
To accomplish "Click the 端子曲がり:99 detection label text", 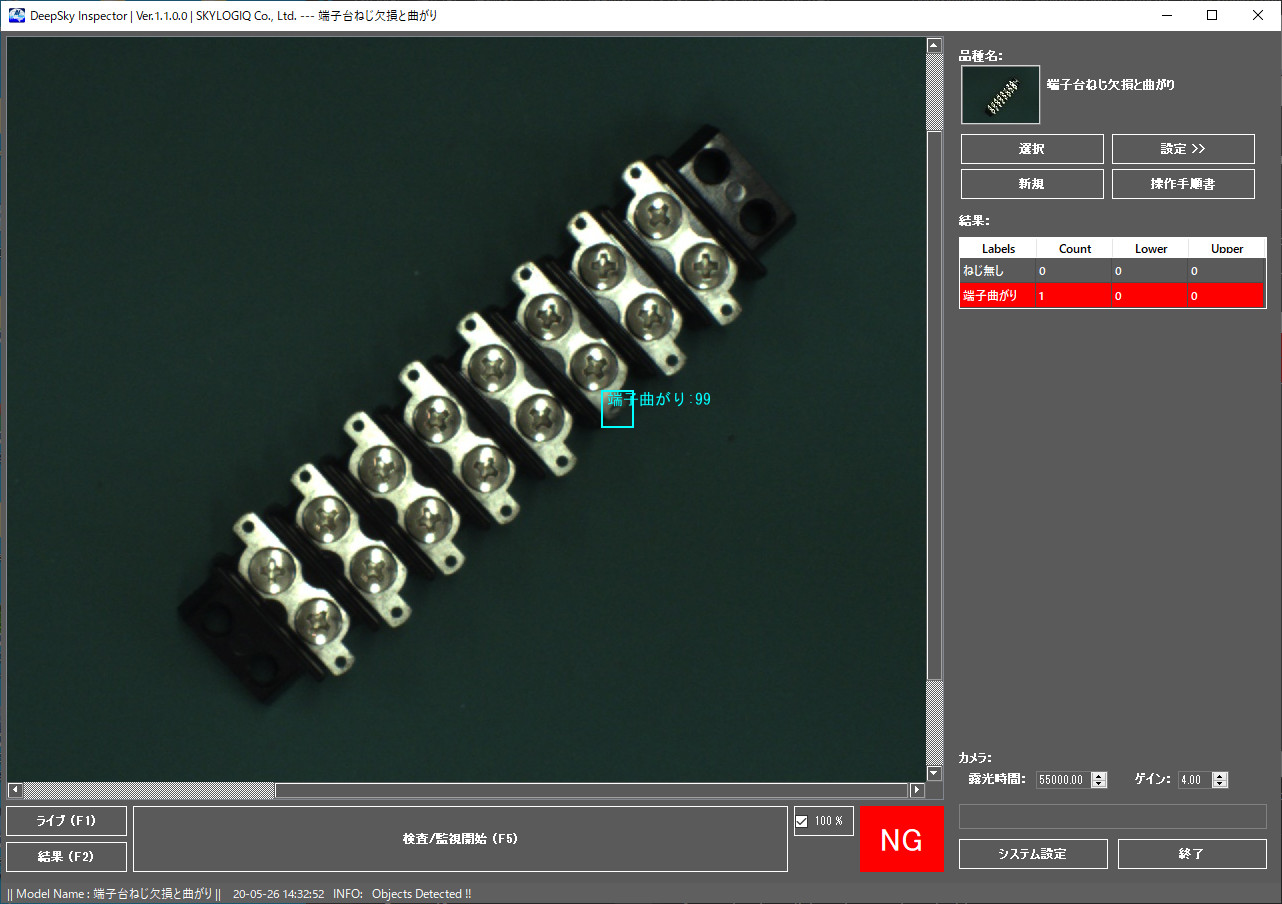I will [x=660, y=399].
